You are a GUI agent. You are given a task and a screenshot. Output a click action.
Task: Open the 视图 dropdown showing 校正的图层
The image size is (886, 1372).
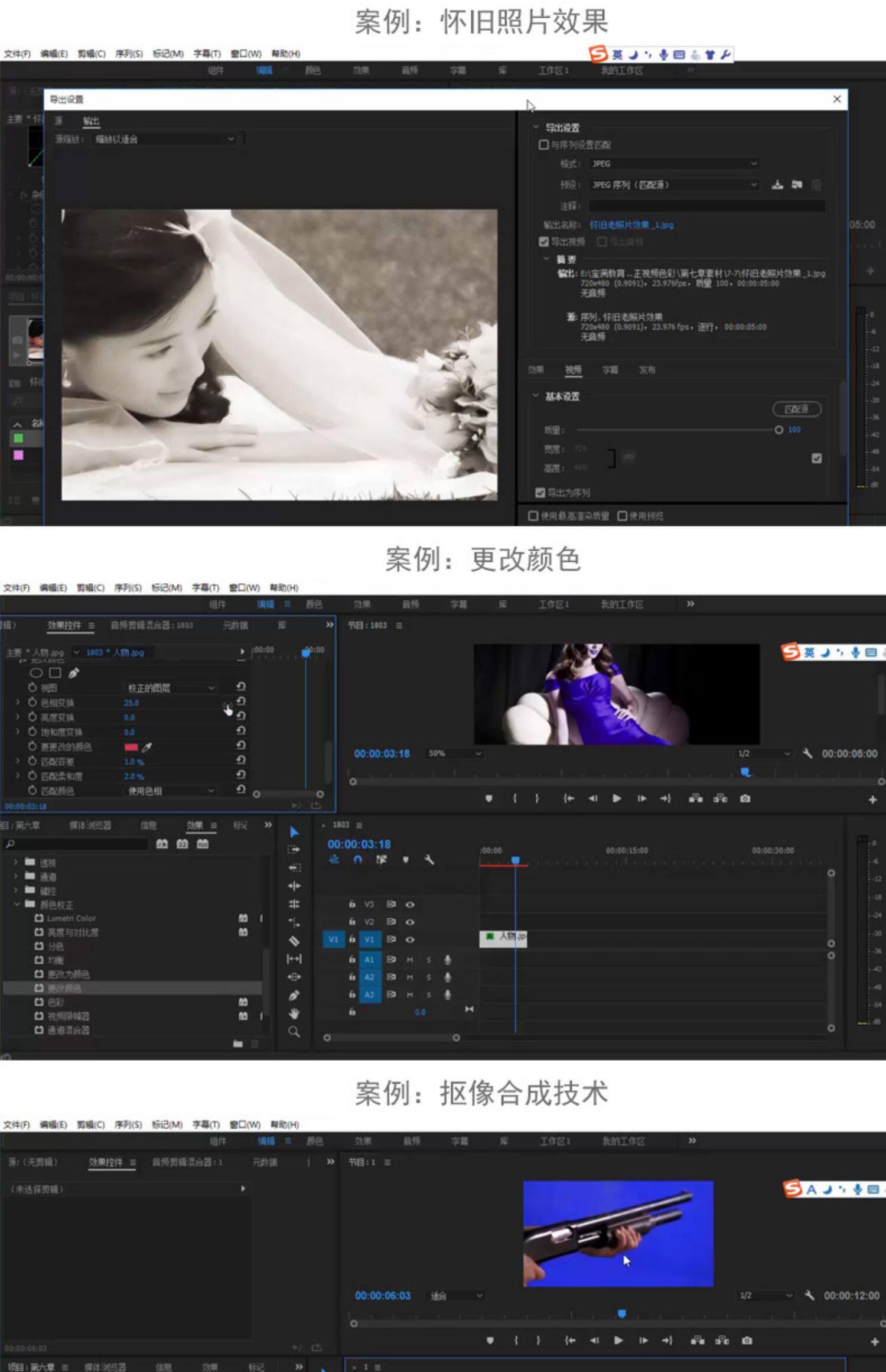[170, 688]
